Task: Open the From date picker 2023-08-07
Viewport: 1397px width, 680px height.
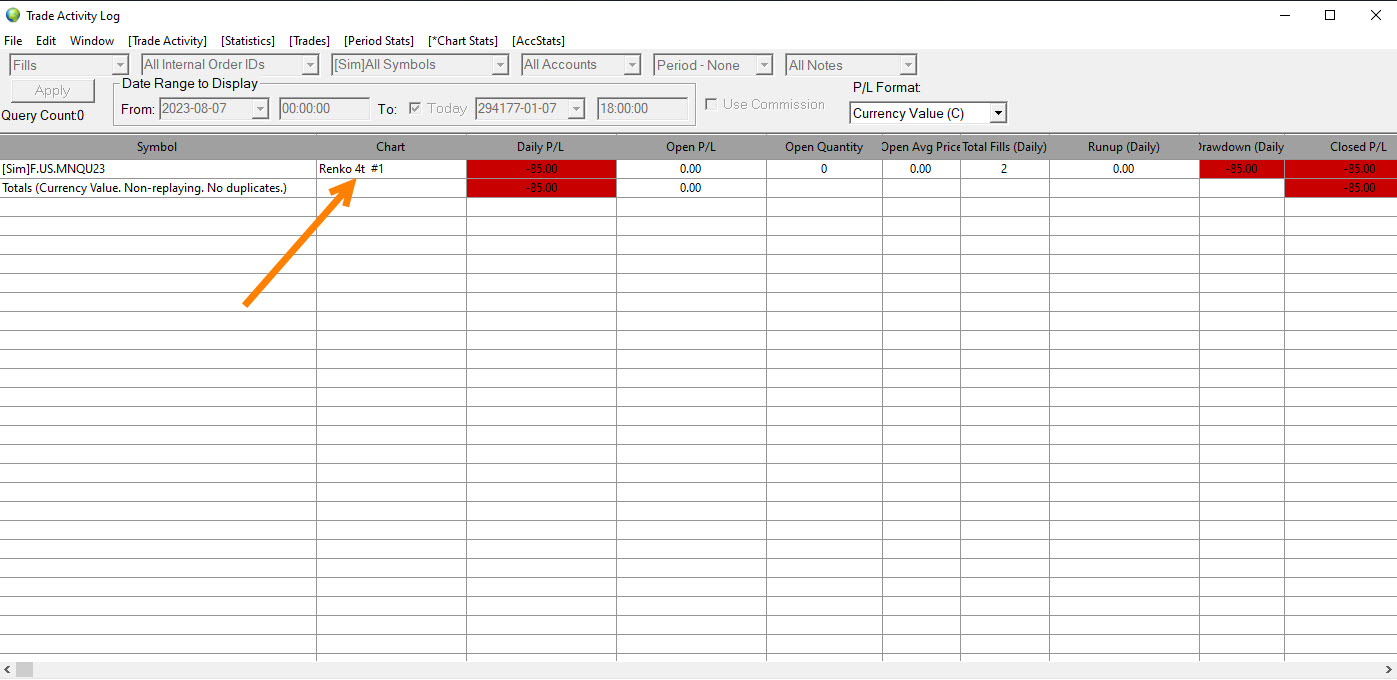Action: pyautogui.click(x=214, y=108)
